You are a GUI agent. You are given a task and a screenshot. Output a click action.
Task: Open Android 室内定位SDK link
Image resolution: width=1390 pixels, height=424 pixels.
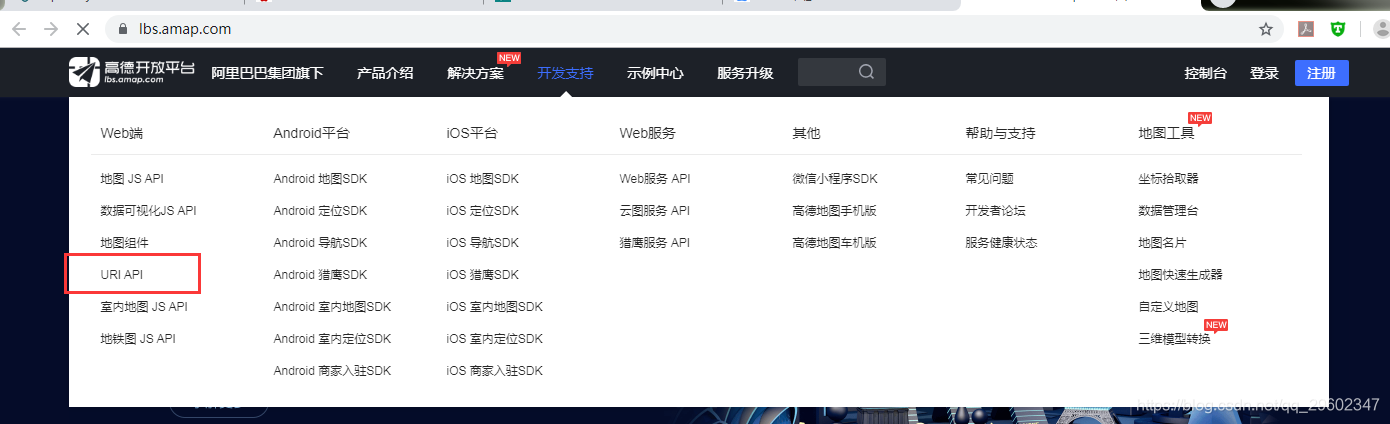(x=332, y=339)
